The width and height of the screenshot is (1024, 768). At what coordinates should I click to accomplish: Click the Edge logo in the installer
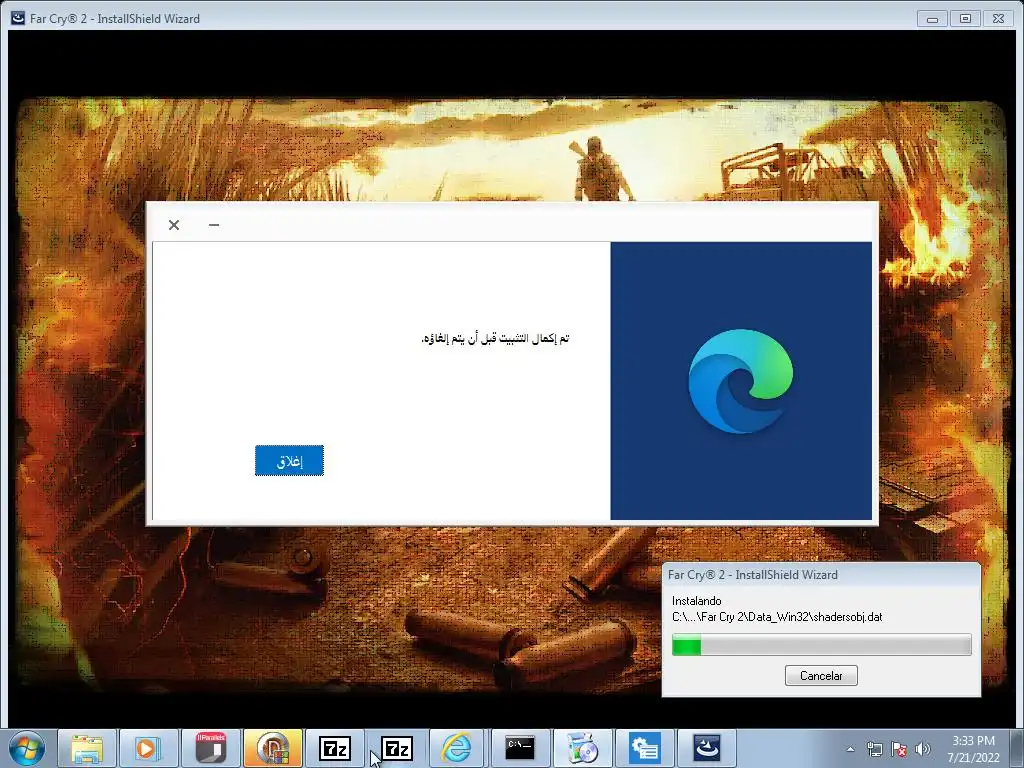(x=741, y=381)
